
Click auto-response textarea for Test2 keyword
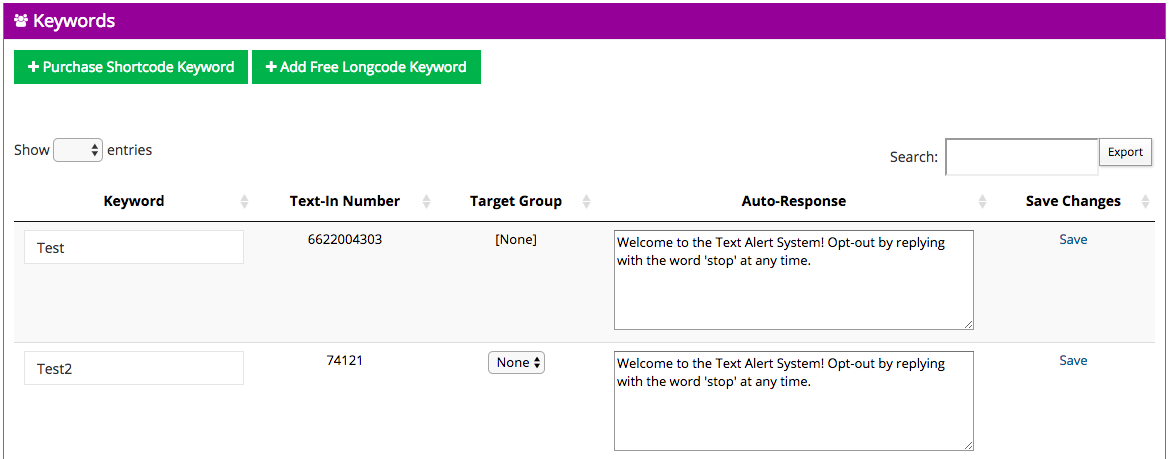[793, 401]
